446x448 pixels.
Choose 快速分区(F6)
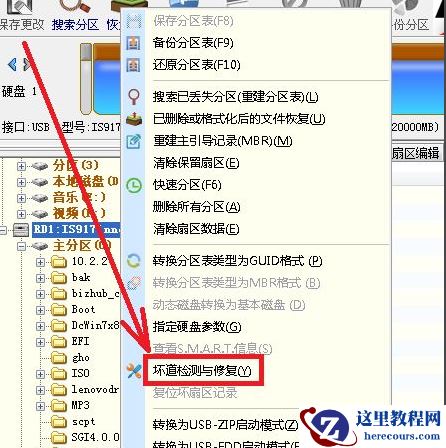[x=187, y=185]
